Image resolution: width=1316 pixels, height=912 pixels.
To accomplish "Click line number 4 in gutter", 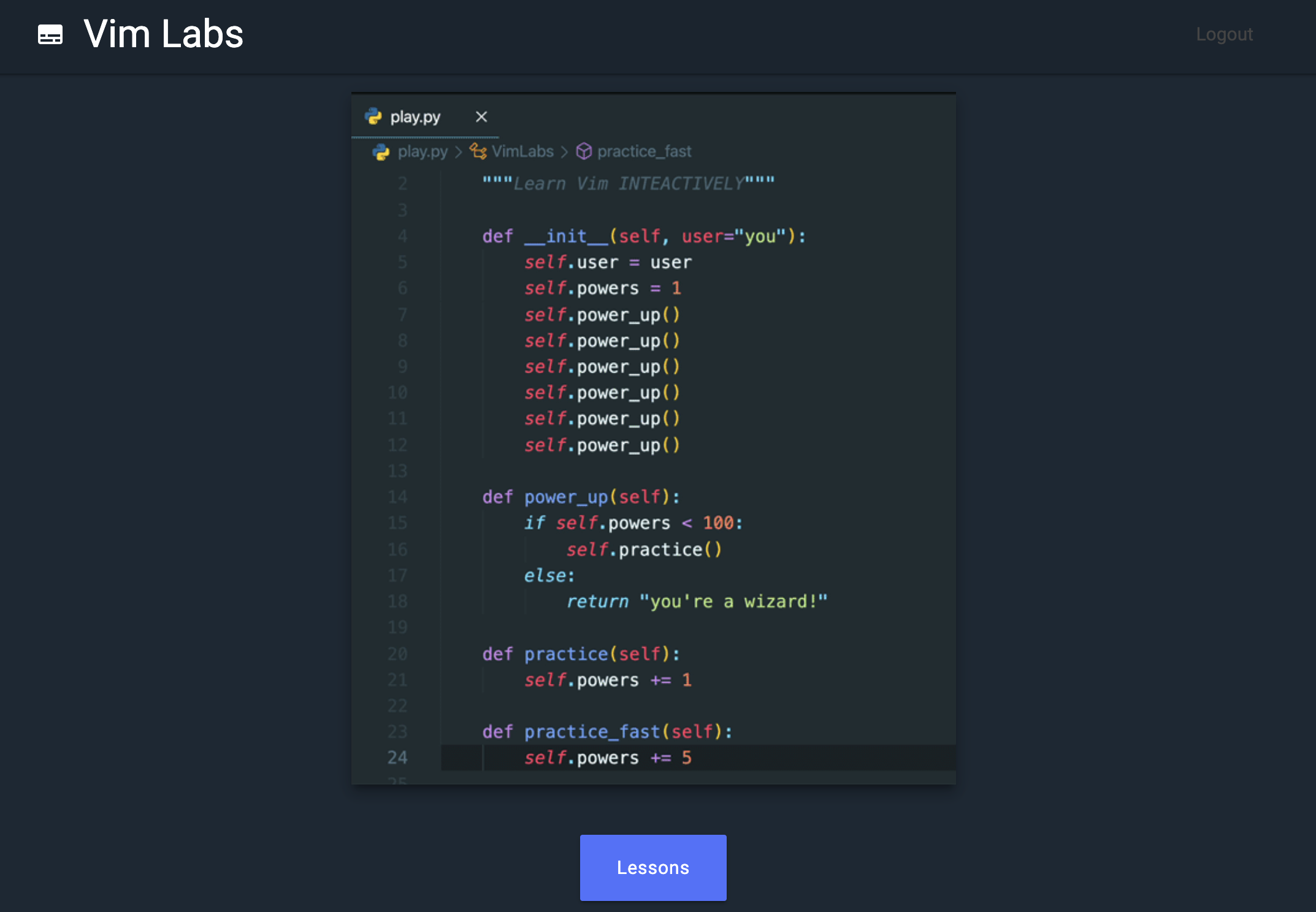I will pos(402,236).
